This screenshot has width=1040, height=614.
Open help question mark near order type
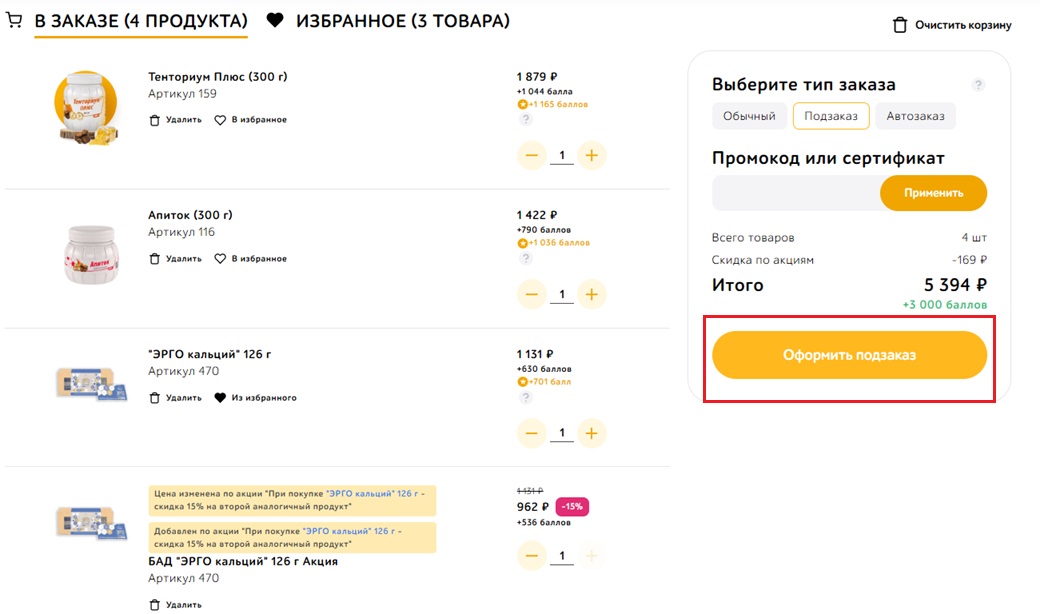coord(978,85)
